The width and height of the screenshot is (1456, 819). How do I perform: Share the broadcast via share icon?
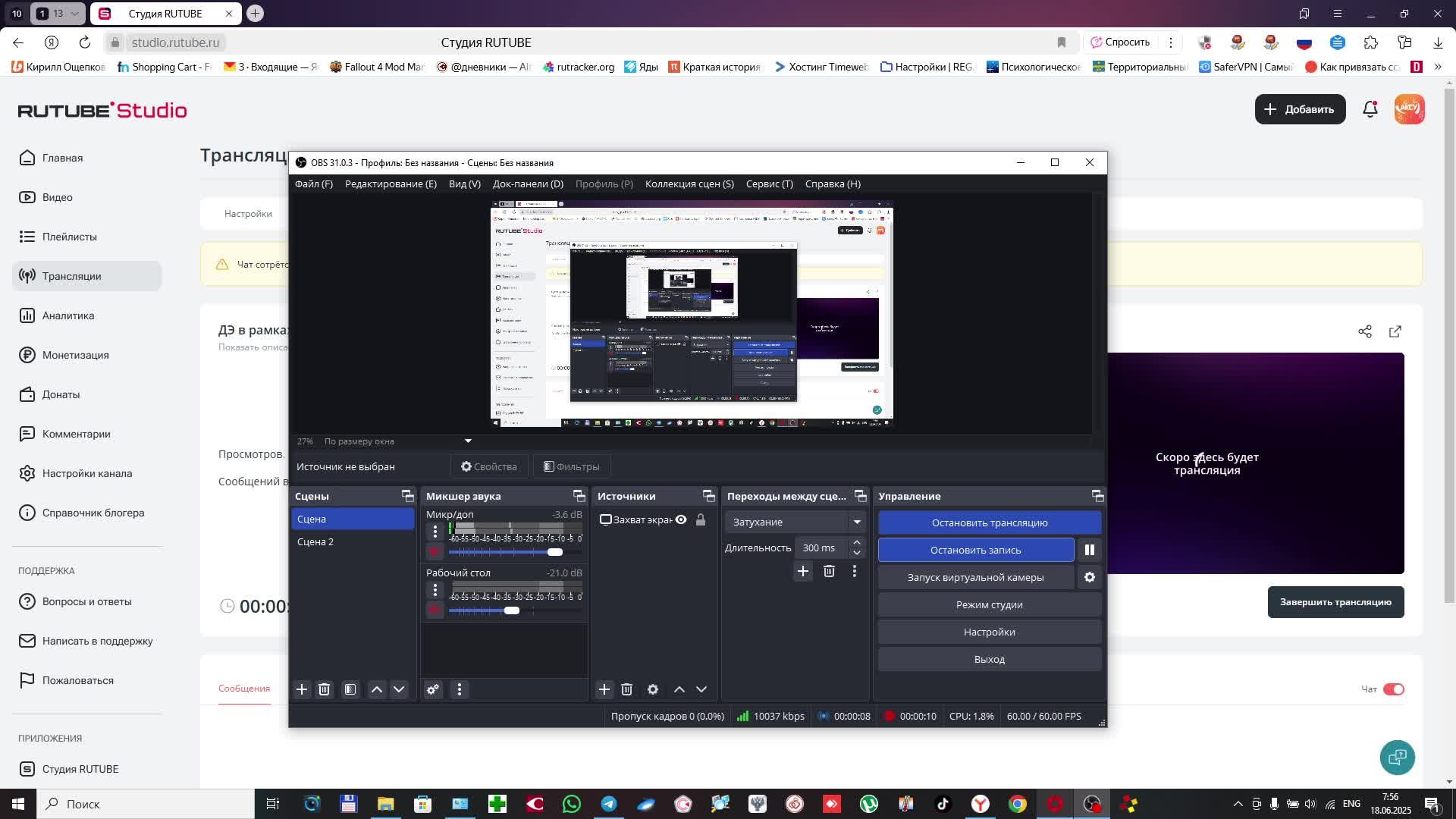tap(1365, 331)
